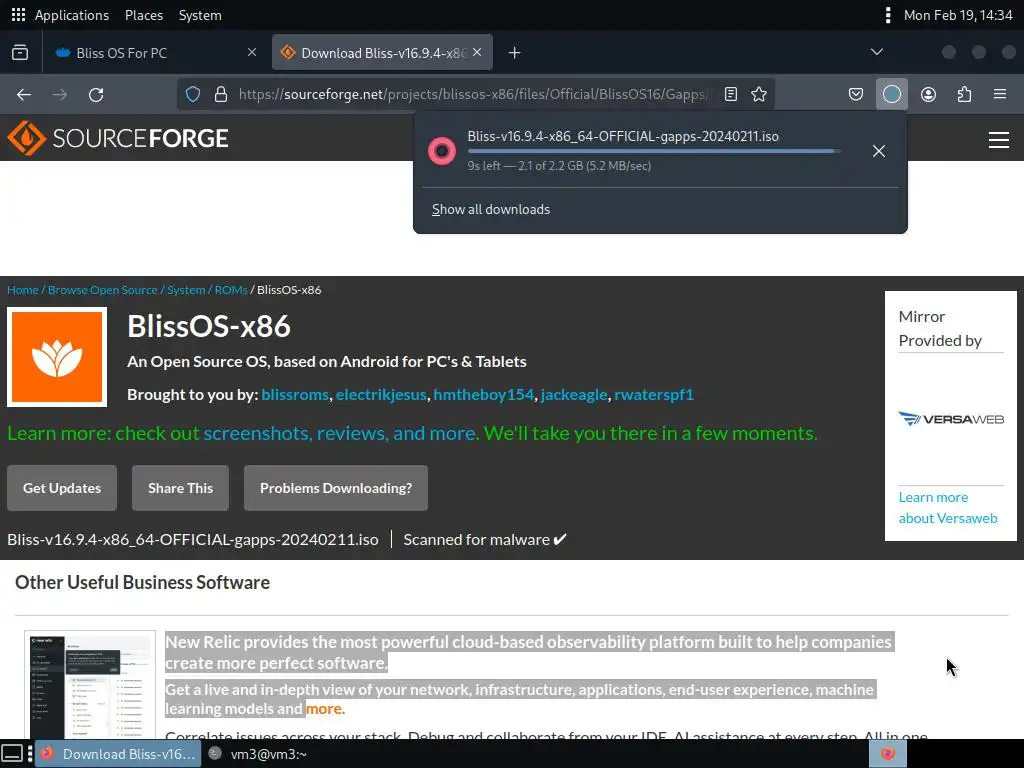Click the Problems Downloading? button

336,488
